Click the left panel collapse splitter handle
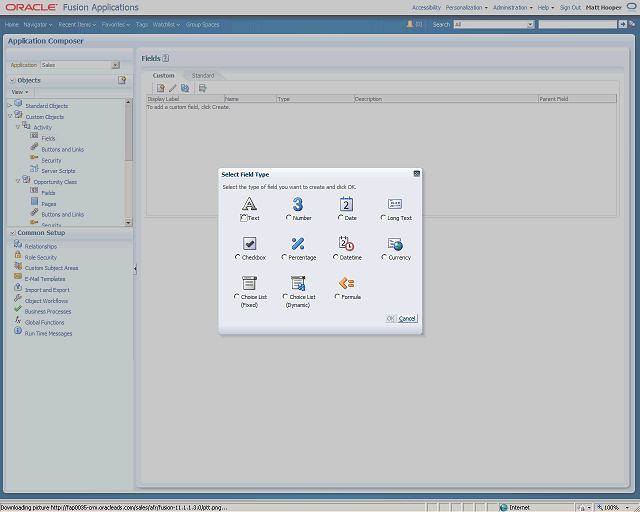 [135, 269]
